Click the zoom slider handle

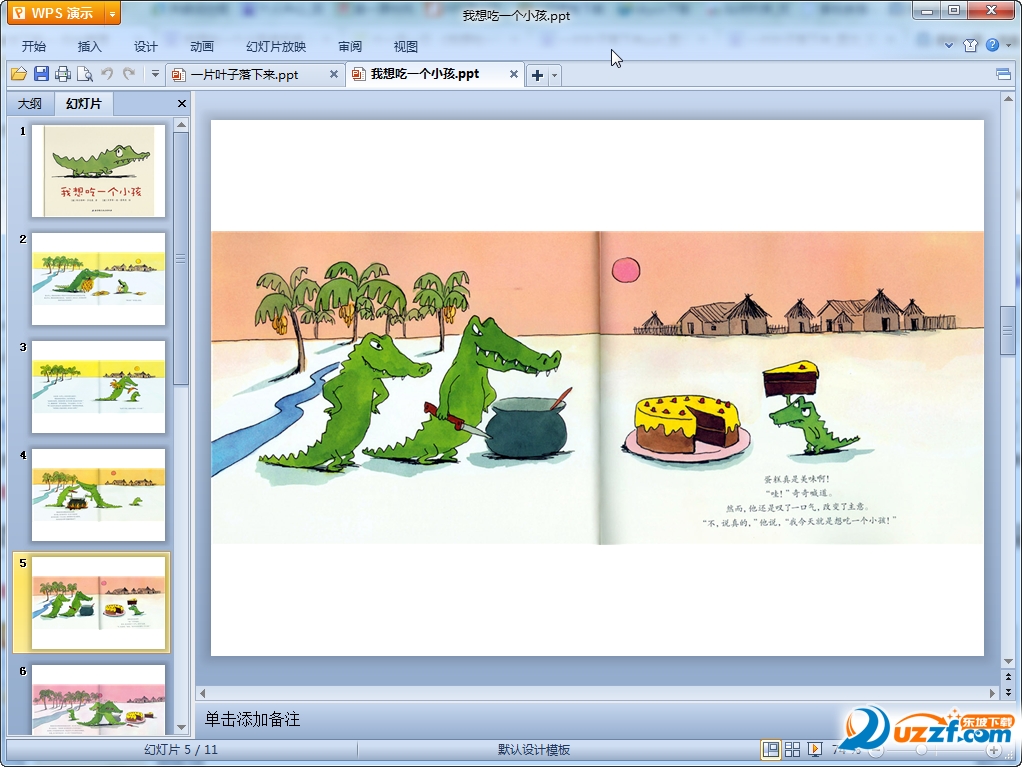[x=921, y=751]
